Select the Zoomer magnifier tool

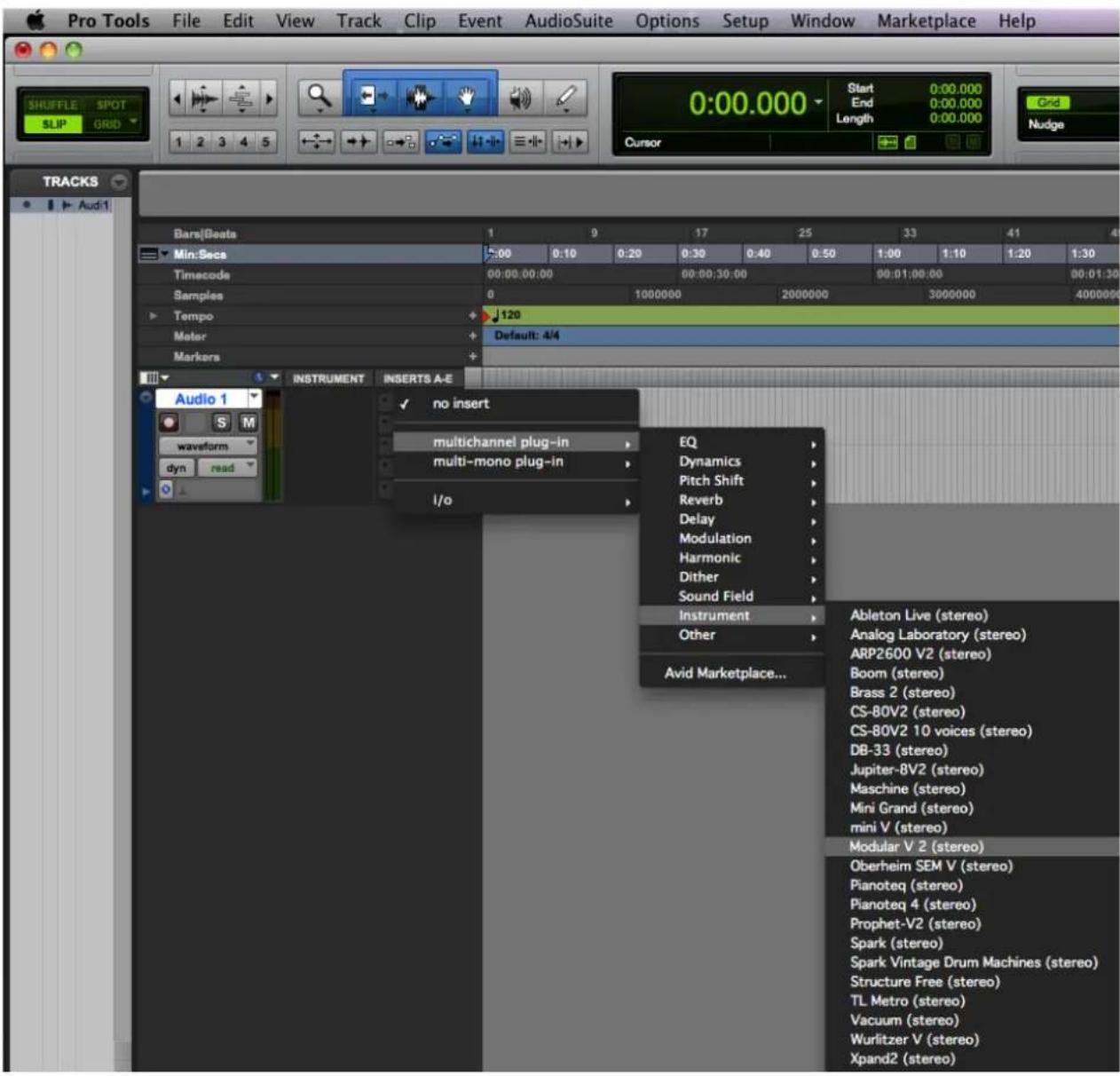pyautogui.click(x=319, y=97)
